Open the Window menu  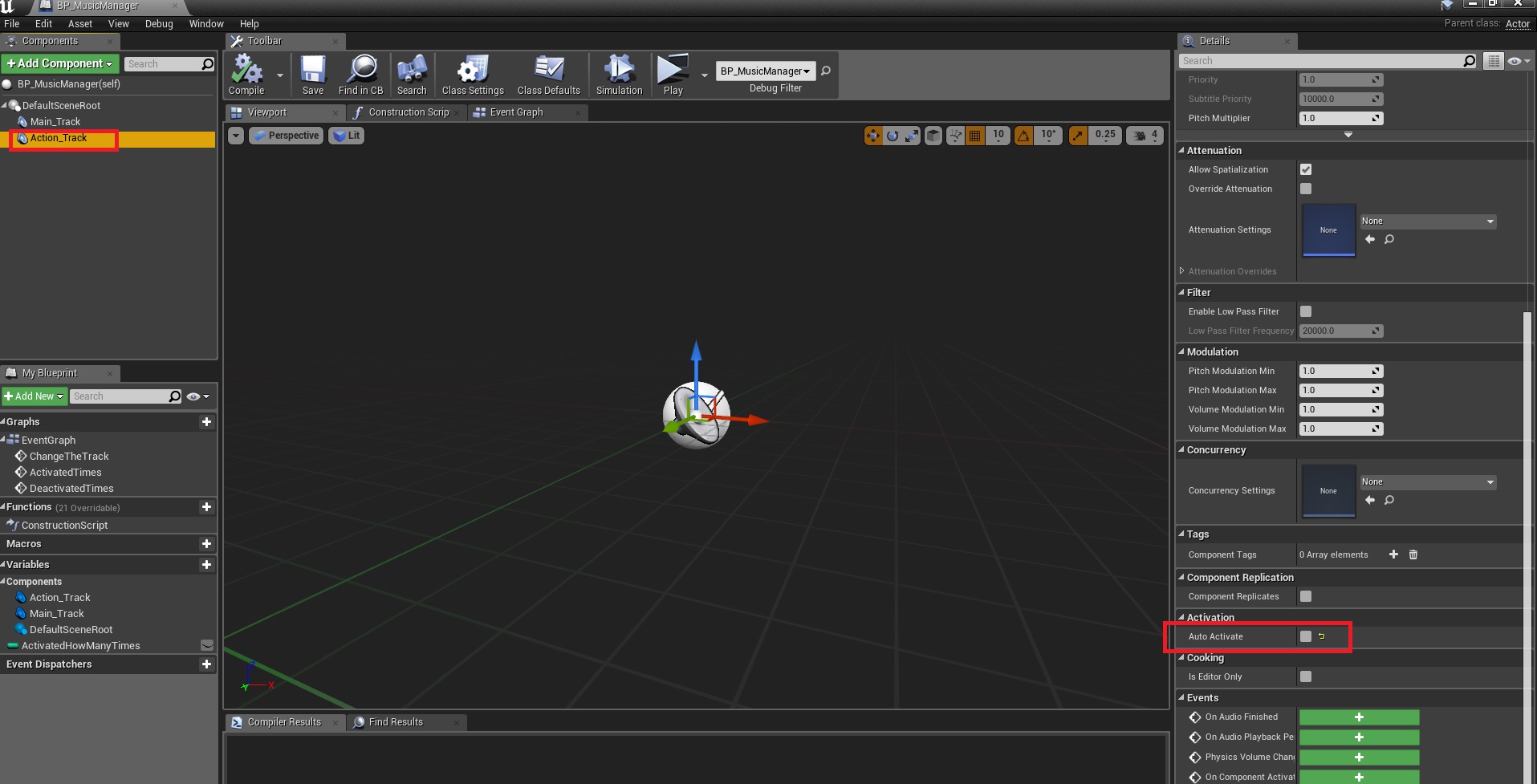(x=205, y=24)
